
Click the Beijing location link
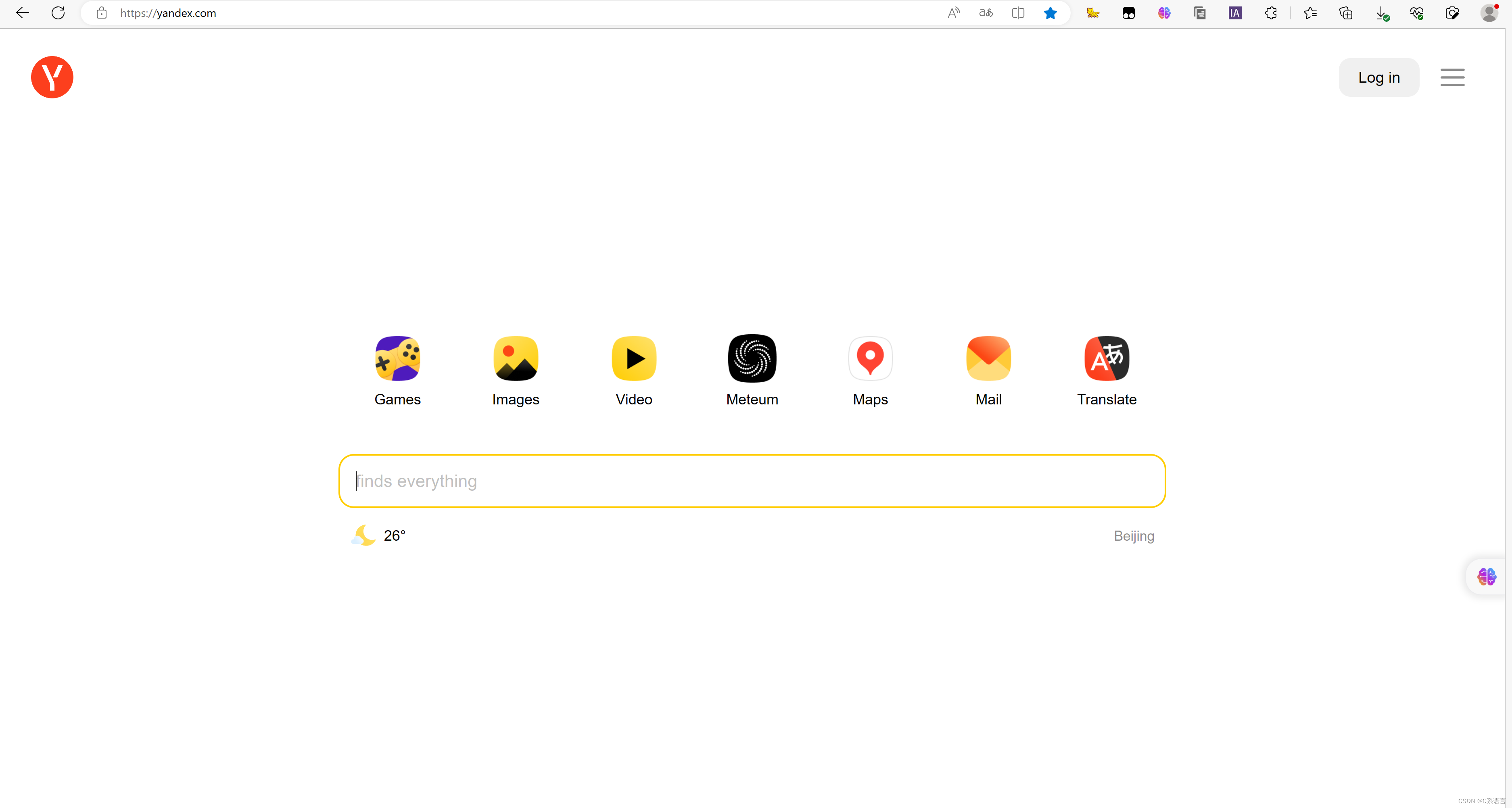pos(1134,536)
